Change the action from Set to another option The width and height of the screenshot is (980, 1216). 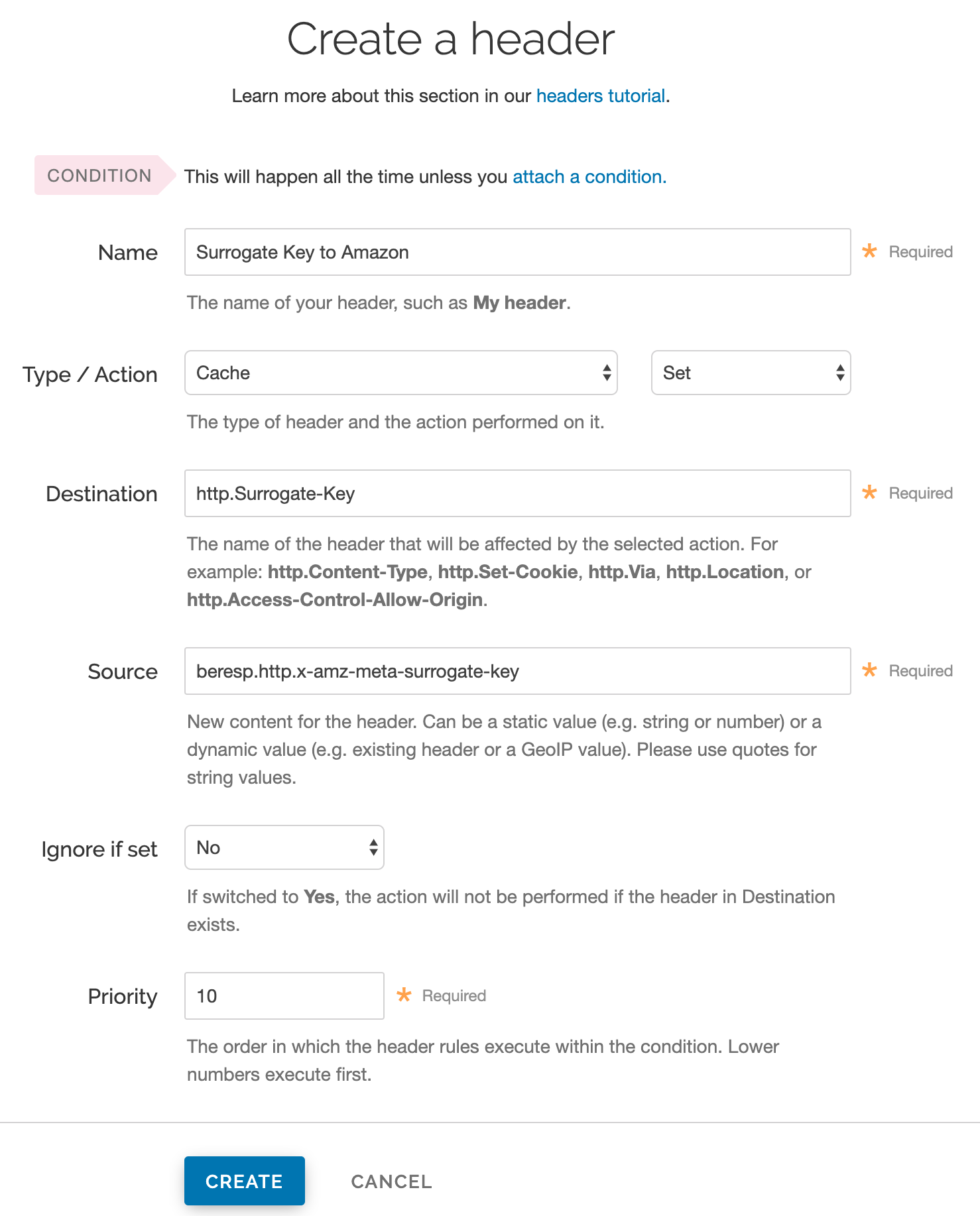click(x=750, y=373)
